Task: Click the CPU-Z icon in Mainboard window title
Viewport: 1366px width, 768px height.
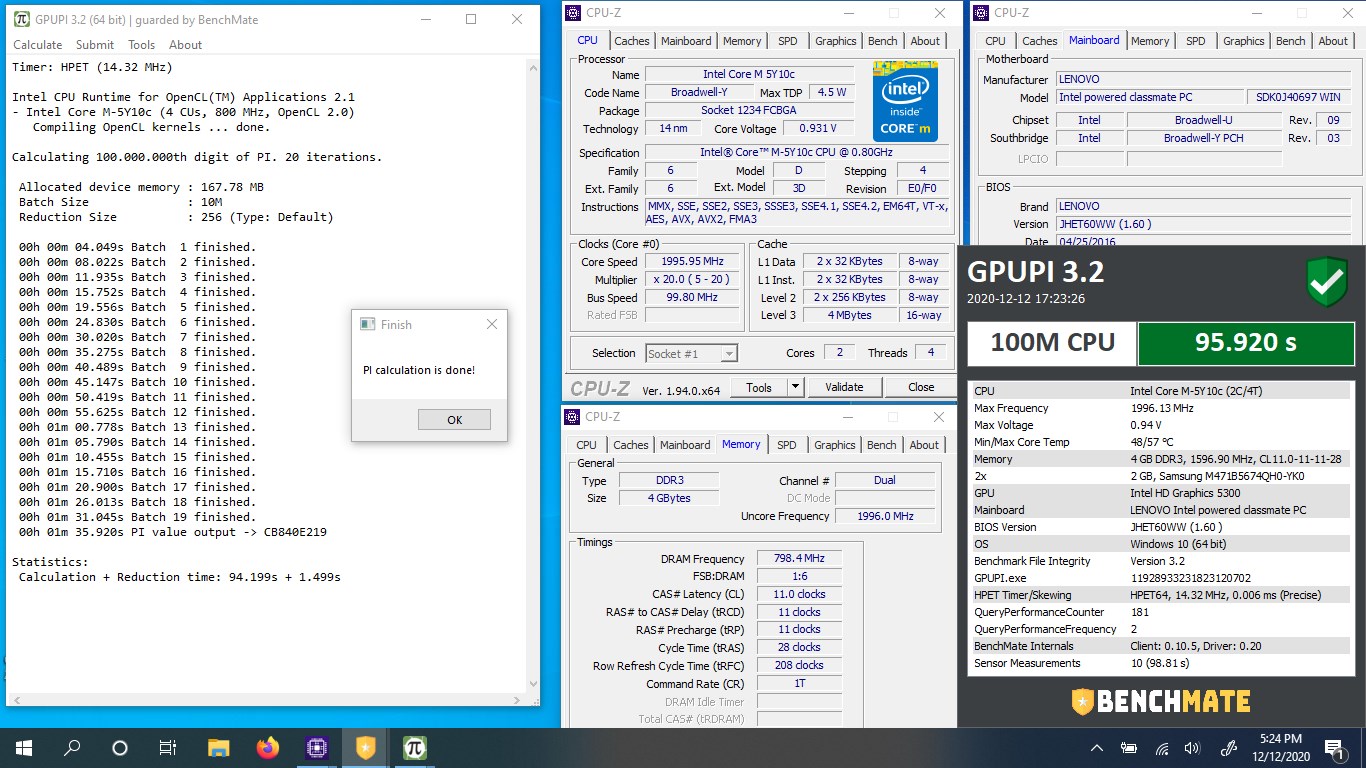Action: [x=981, y=13]
